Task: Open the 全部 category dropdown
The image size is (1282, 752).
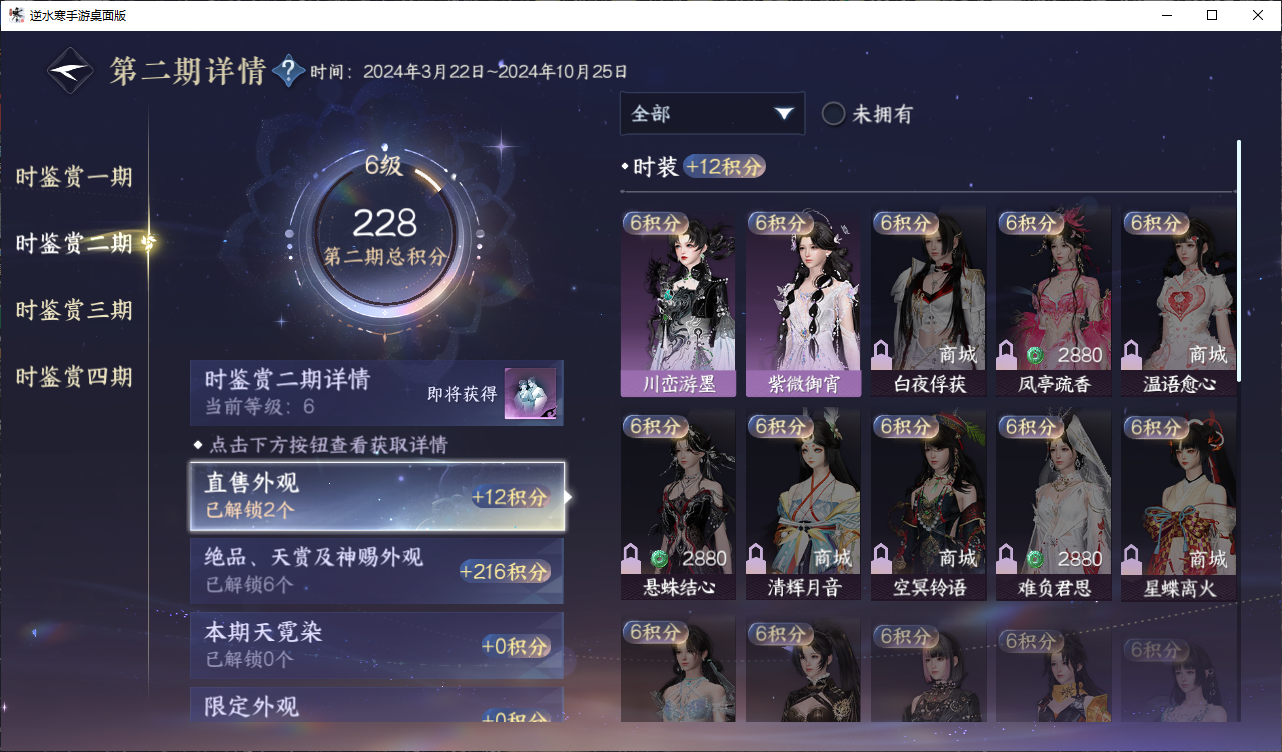Action: 712,114
